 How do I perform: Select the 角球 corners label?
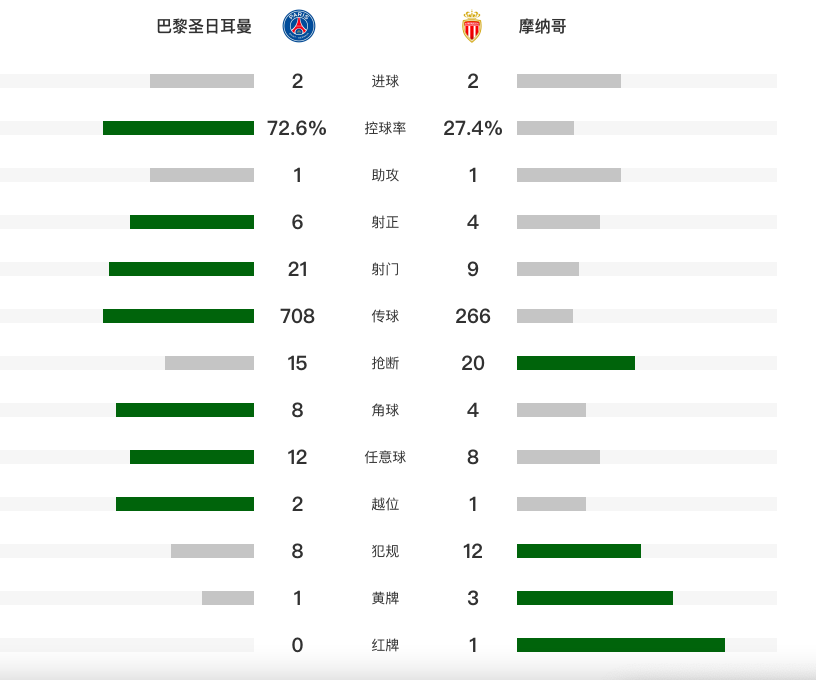pos(385,410)
